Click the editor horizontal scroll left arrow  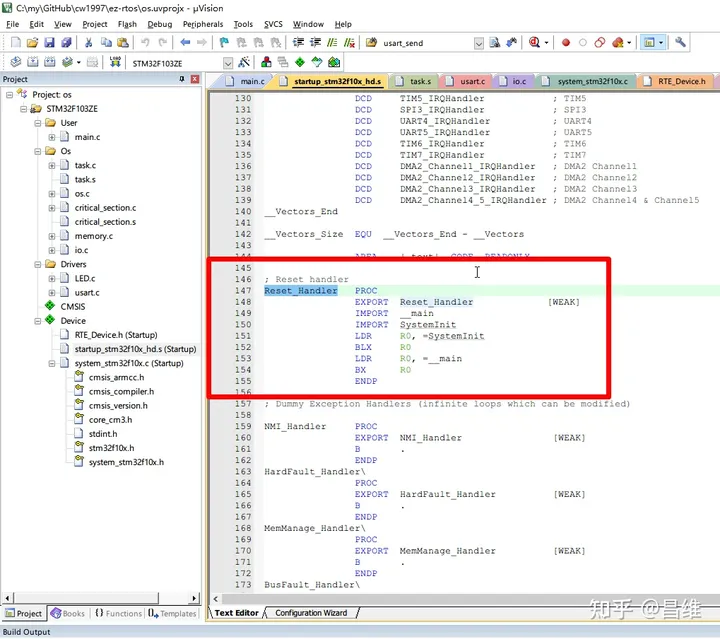(x=216, y=599)
